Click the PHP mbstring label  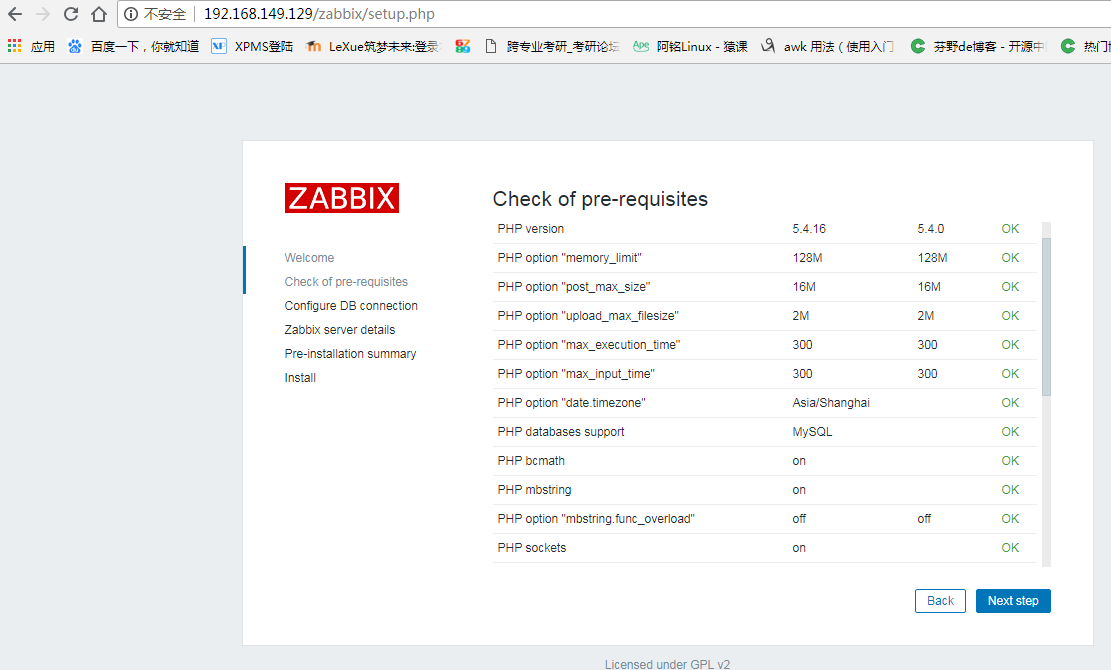534,490
